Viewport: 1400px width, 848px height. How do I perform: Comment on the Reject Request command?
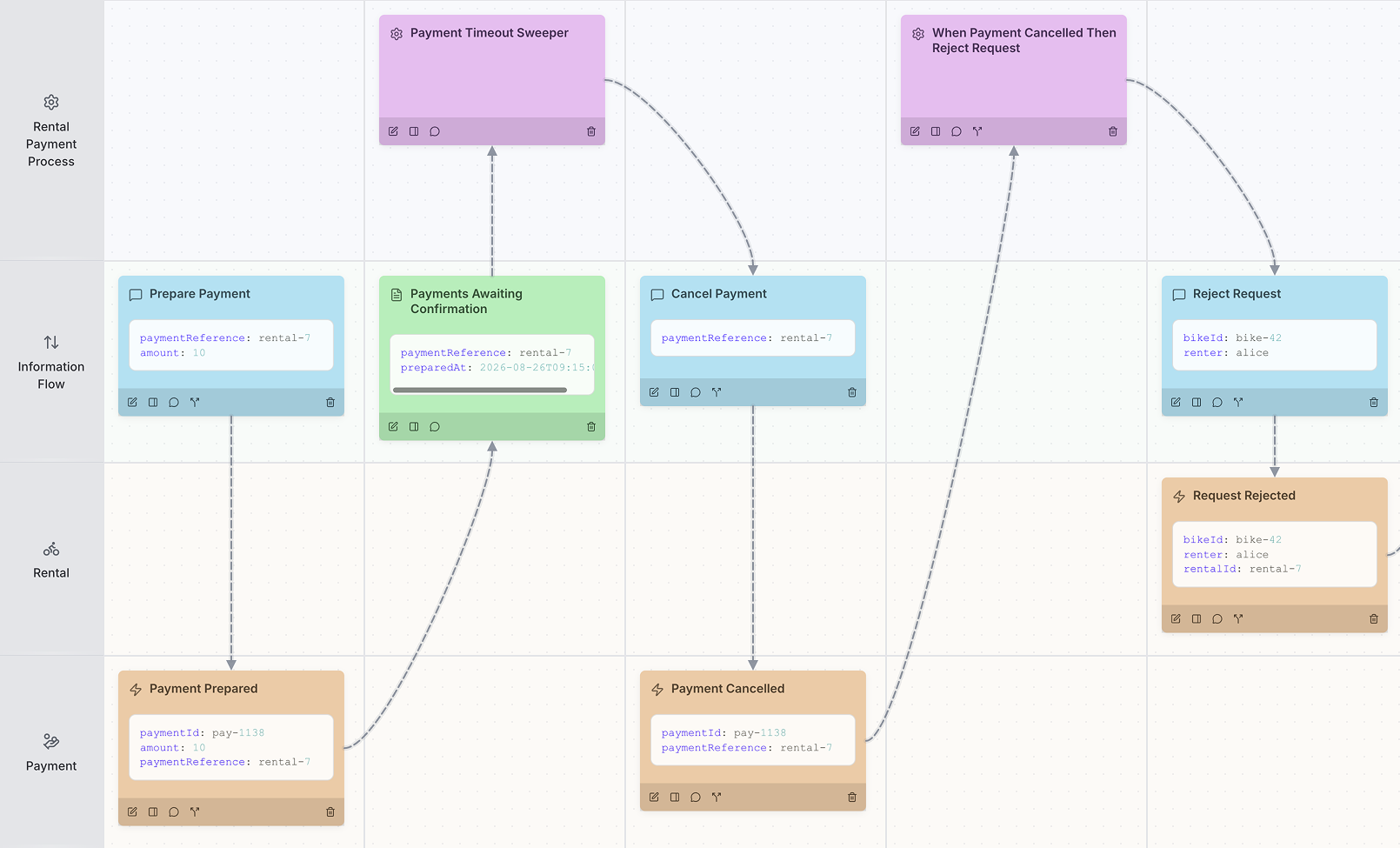pyautogui.click(x=1217, y=403)
